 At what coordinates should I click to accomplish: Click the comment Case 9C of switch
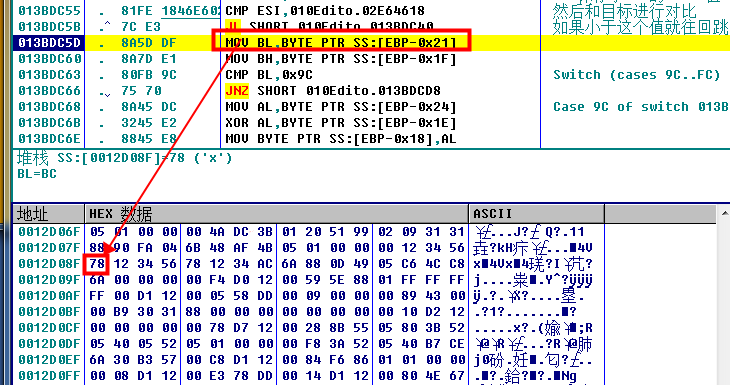(641, 107)
